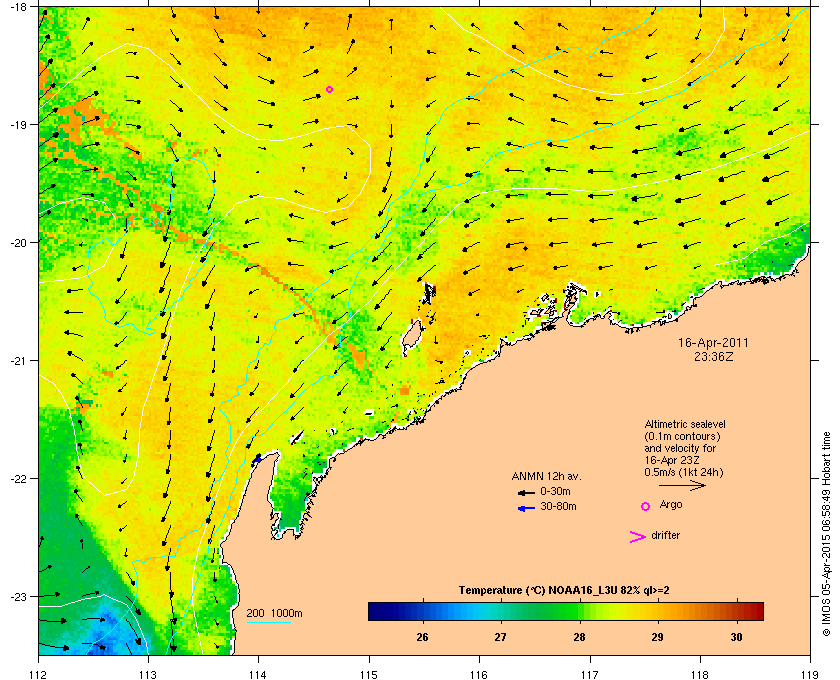
Task: Click the 'and velocity for' legend text
Action: tap(680, 448)
